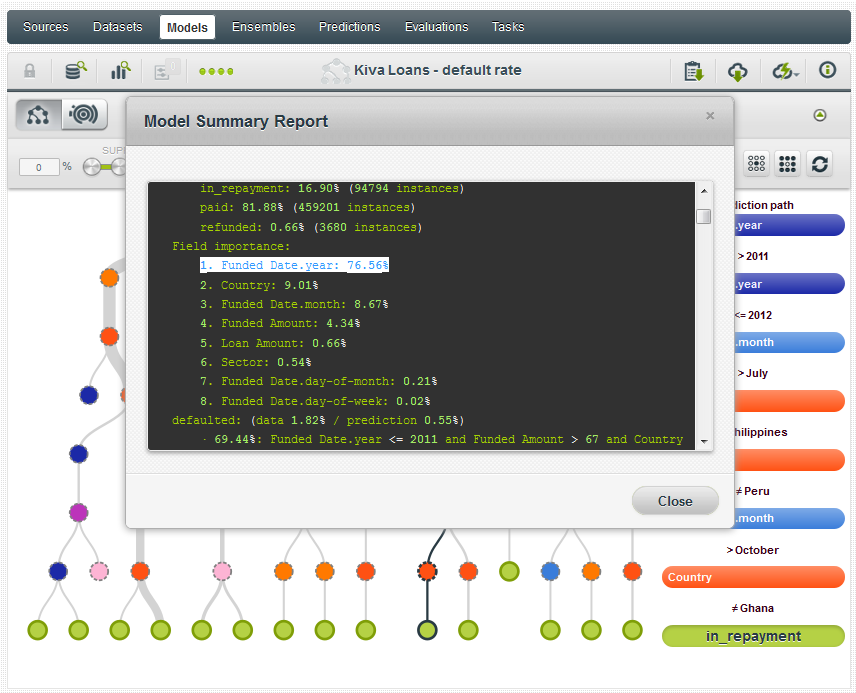
Task: Click the bar chart search icon
Action: pos(121,71)
